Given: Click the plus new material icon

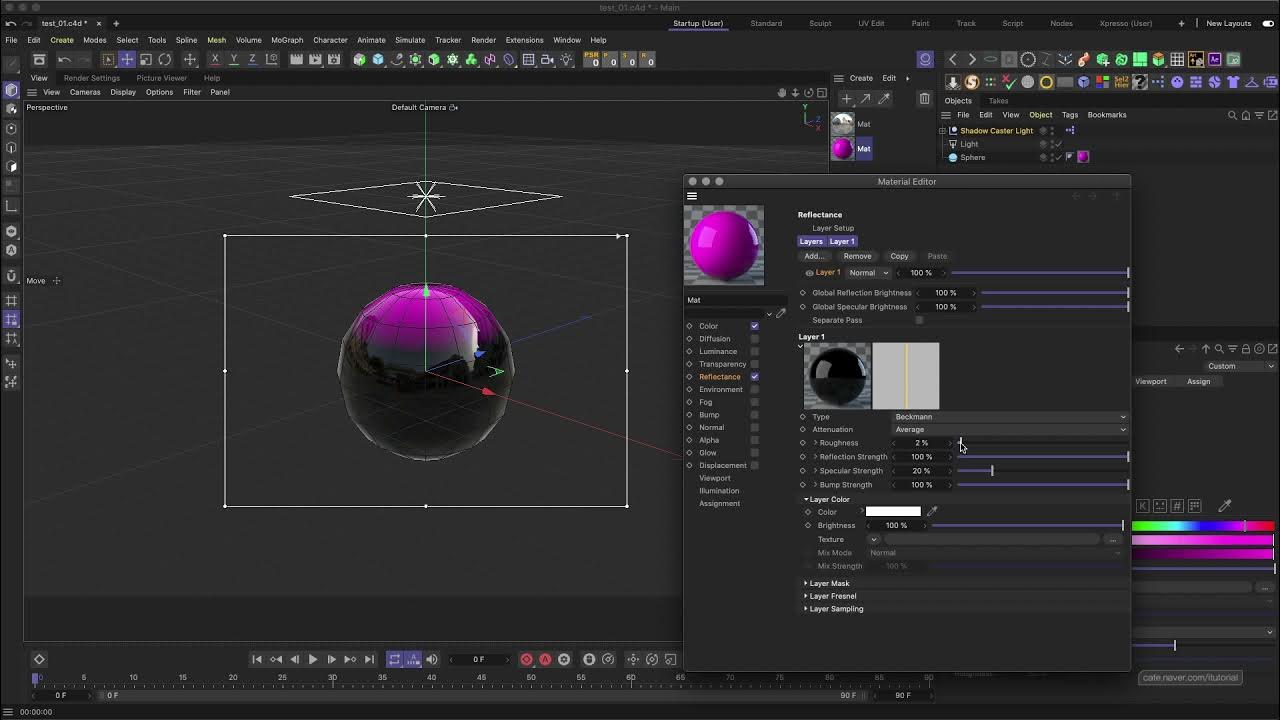Looking at the screenshot, I should 846,99.
